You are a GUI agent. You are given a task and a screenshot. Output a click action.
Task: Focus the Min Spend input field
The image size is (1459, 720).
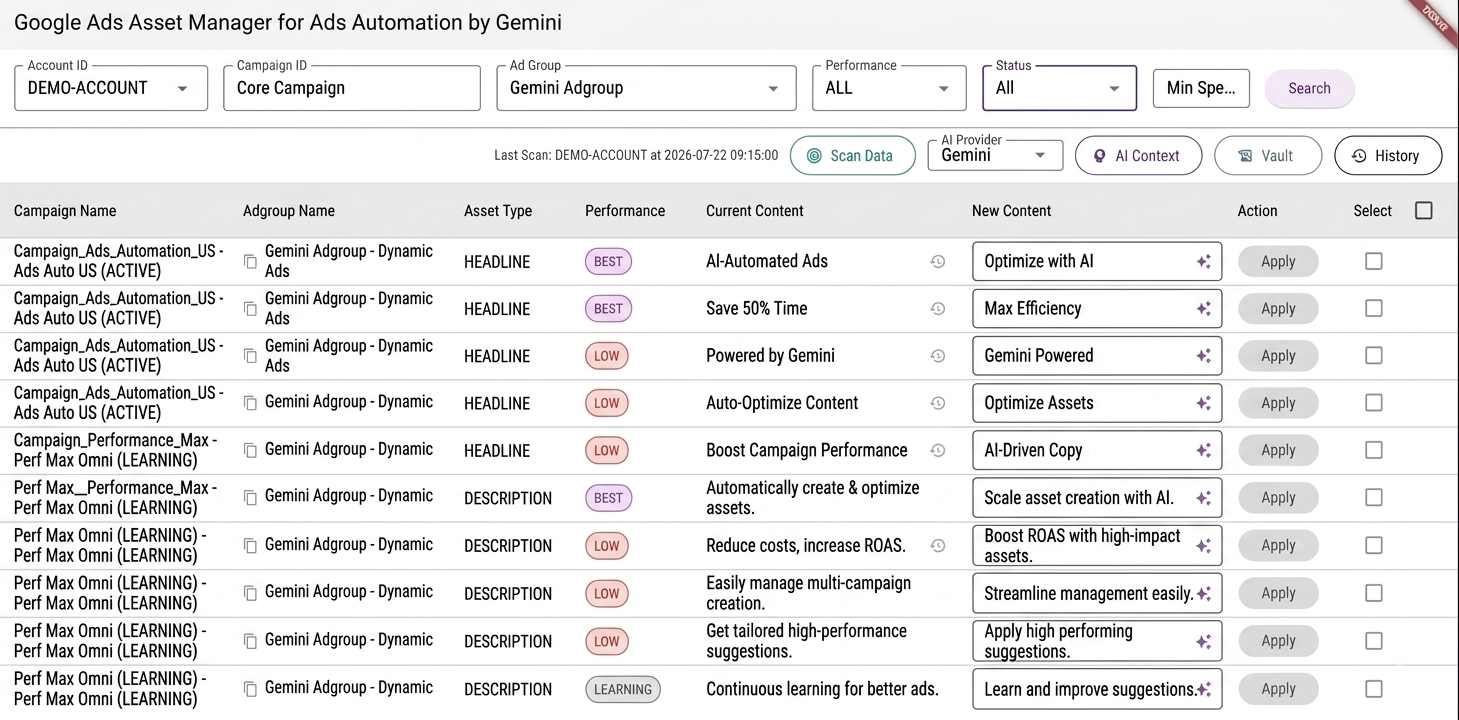[x=1201, y=88]
